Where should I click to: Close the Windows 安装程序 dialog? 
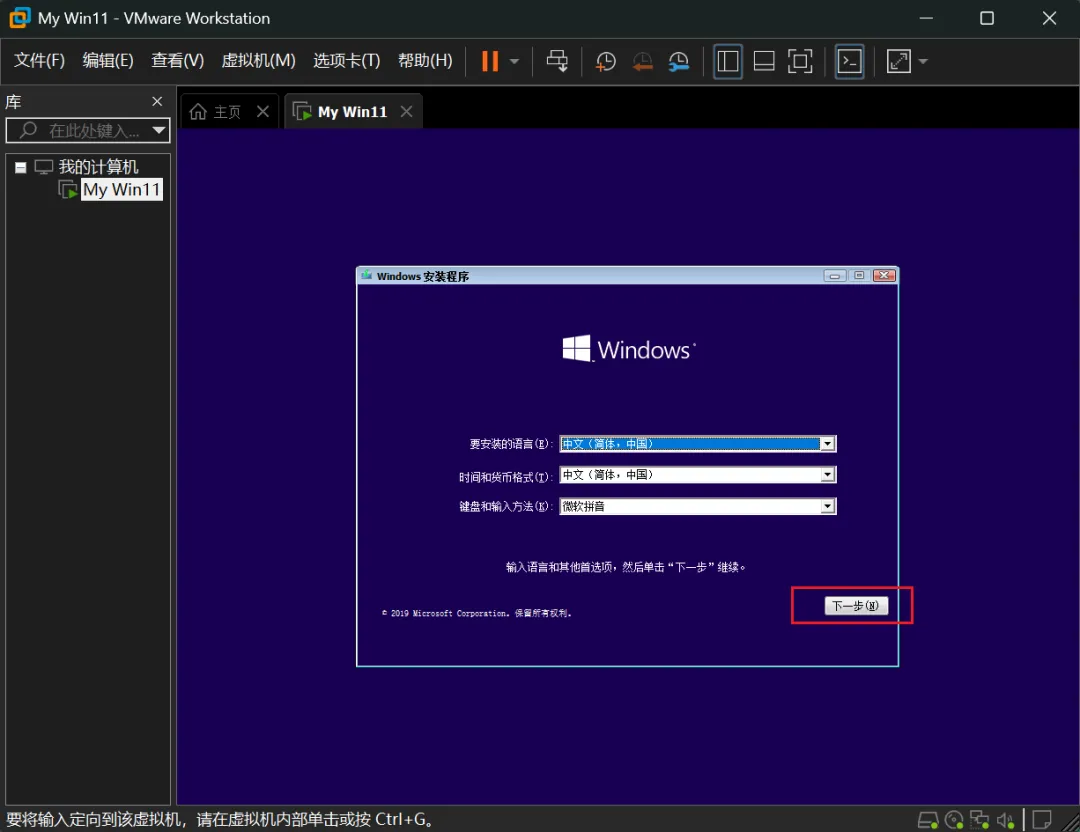884,275
